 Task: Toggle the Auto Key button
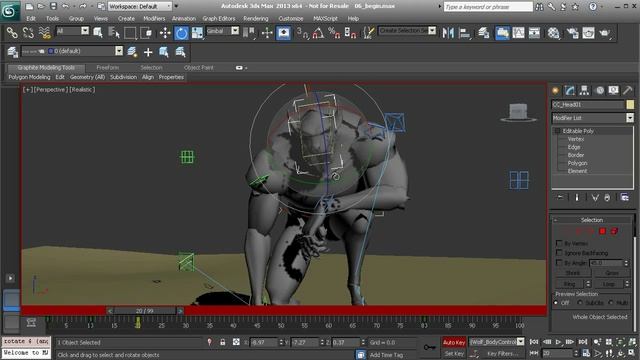point(454,342)
